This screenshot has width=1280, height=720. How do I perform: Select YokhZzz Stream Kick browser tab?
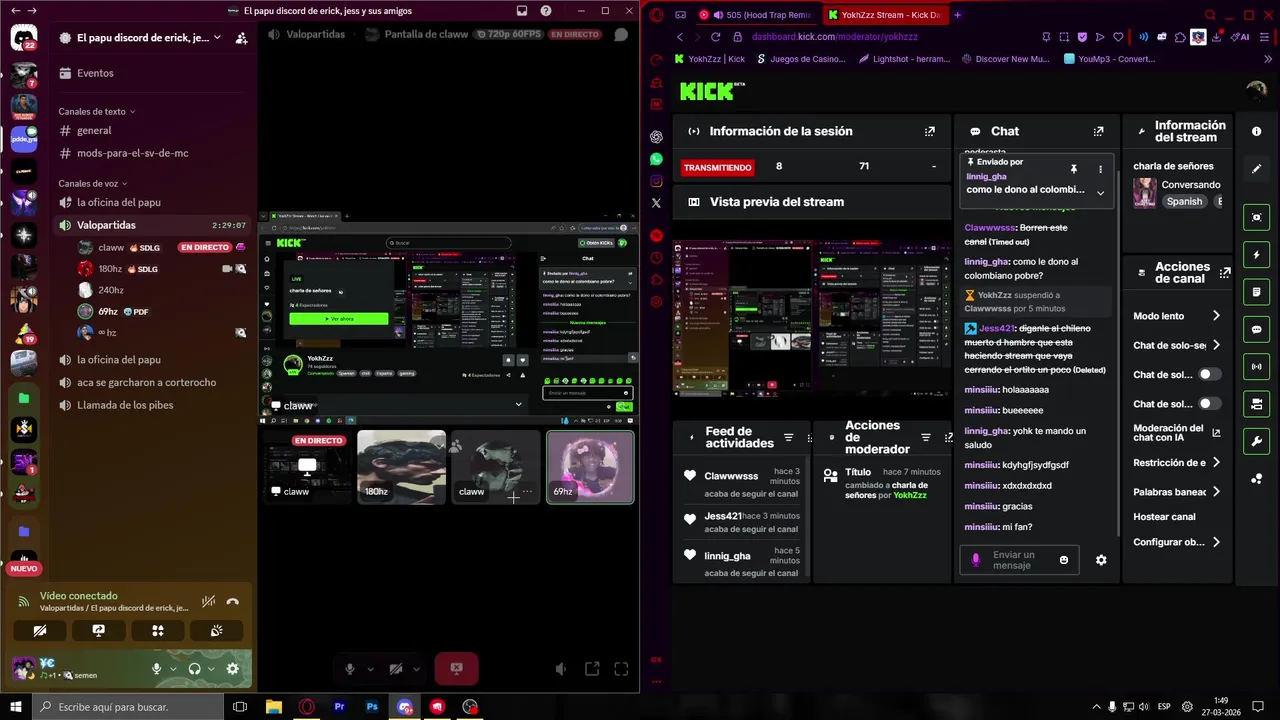tap(884, 15)
